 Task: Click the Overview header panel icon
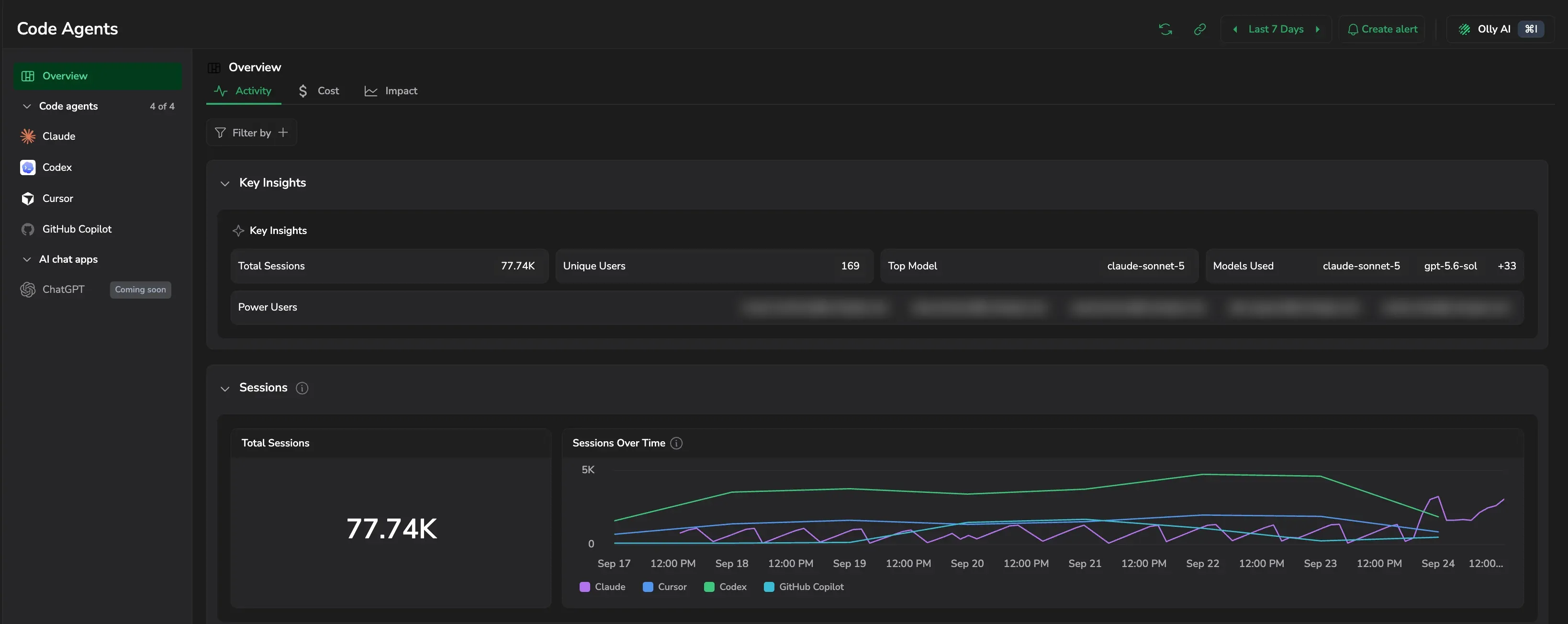click(214, 67)
